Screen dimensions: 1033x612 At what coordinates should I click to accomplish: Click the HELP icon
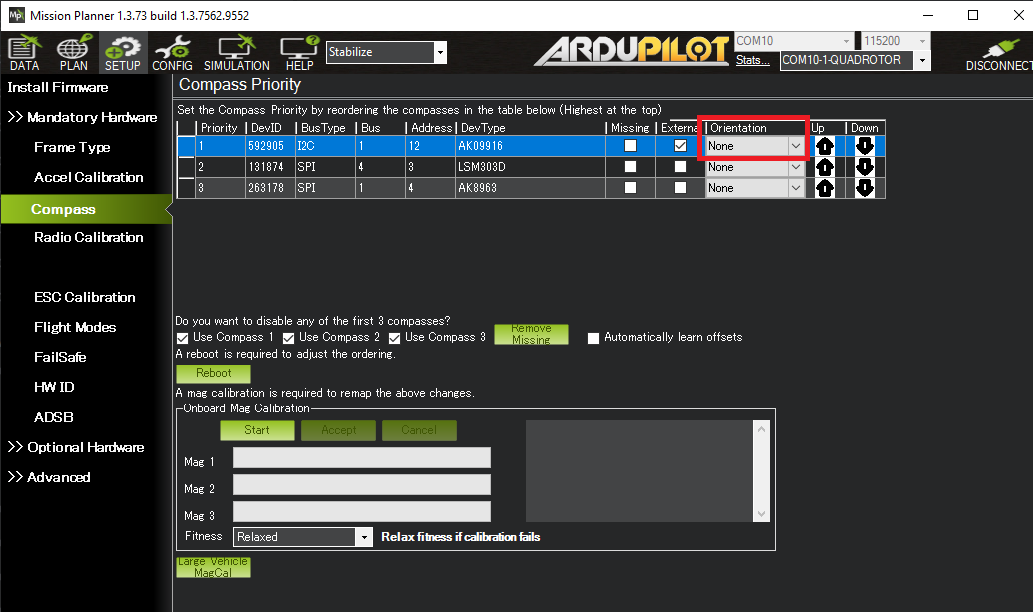click(x=297, y=51)
